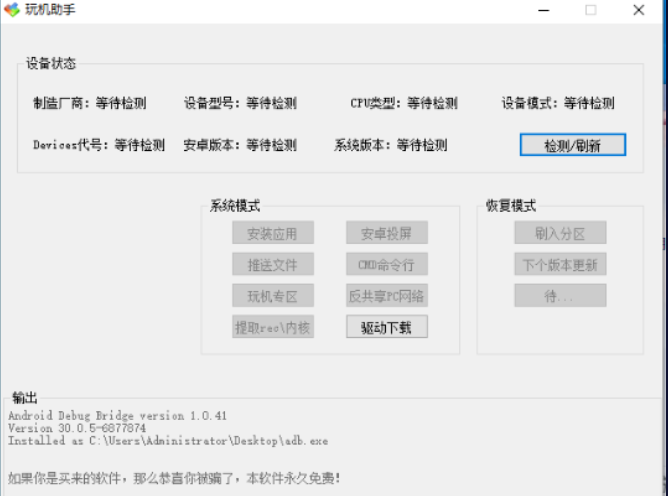The width and height of the screenshot is (668, 496).
Task: Click the 检测/刷新 button
Action: [x=572, y=145]
